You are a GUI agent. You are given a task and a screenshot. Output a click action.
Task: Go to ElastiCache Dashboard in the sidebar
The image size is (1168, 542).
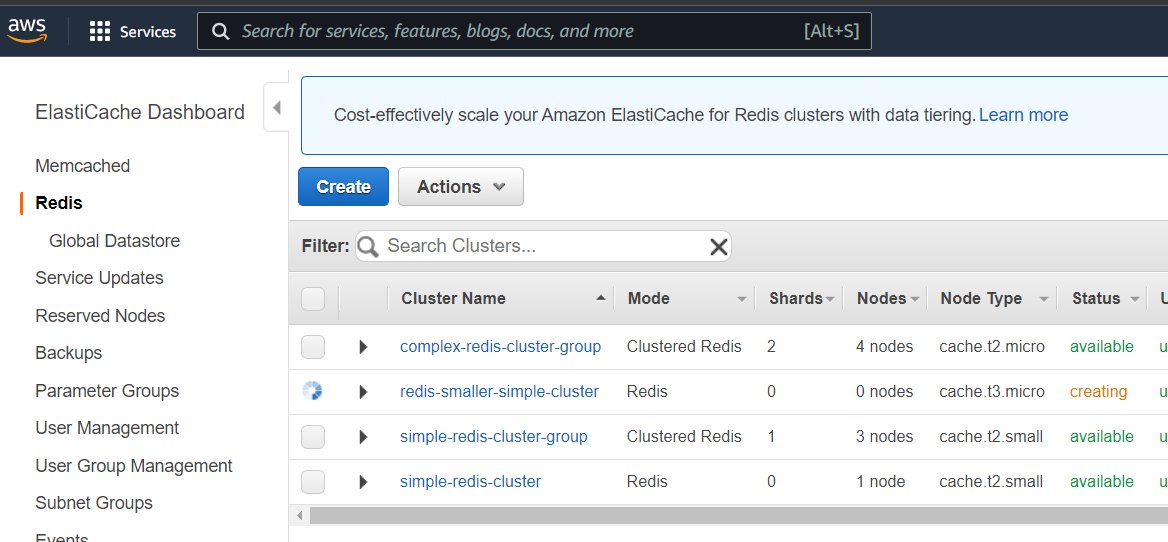pyautogui.click(x=140, y=112)
